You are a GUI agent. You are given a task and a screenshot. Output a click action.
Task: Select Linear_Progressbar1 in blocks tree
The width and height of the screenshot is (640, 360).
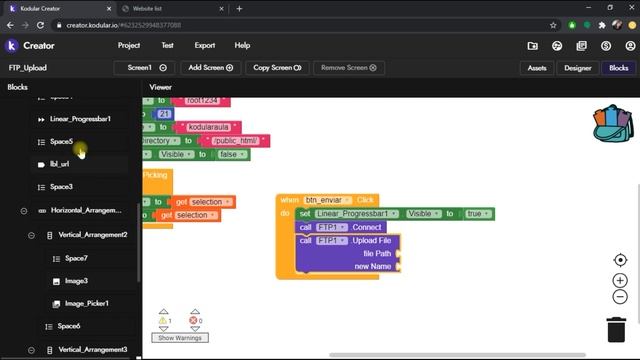coord(80,119)
